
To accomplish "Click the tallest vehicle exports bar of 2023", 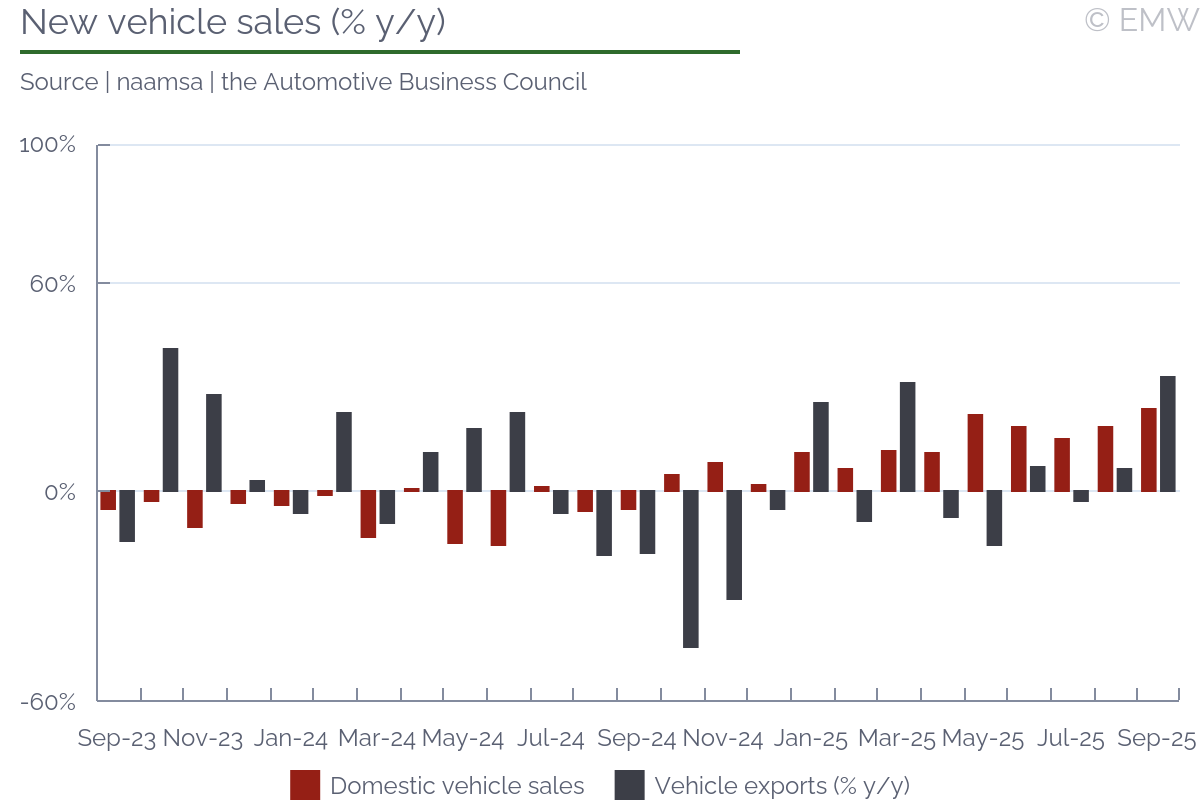I will pyautogui.click(x=170, y=420).
